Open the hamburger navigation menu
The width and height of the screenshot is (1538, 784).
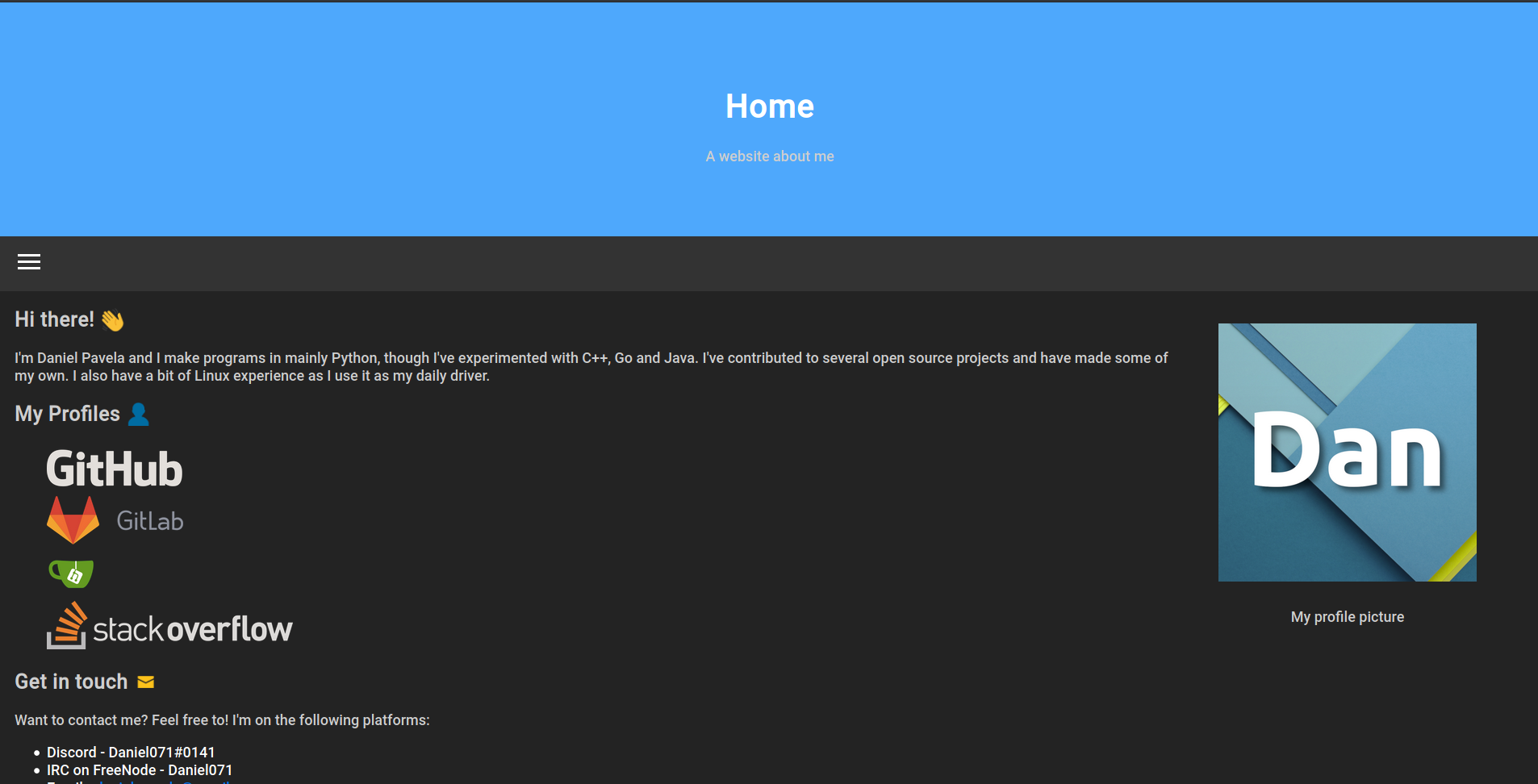pyautogui.click(x=29, y=262)
